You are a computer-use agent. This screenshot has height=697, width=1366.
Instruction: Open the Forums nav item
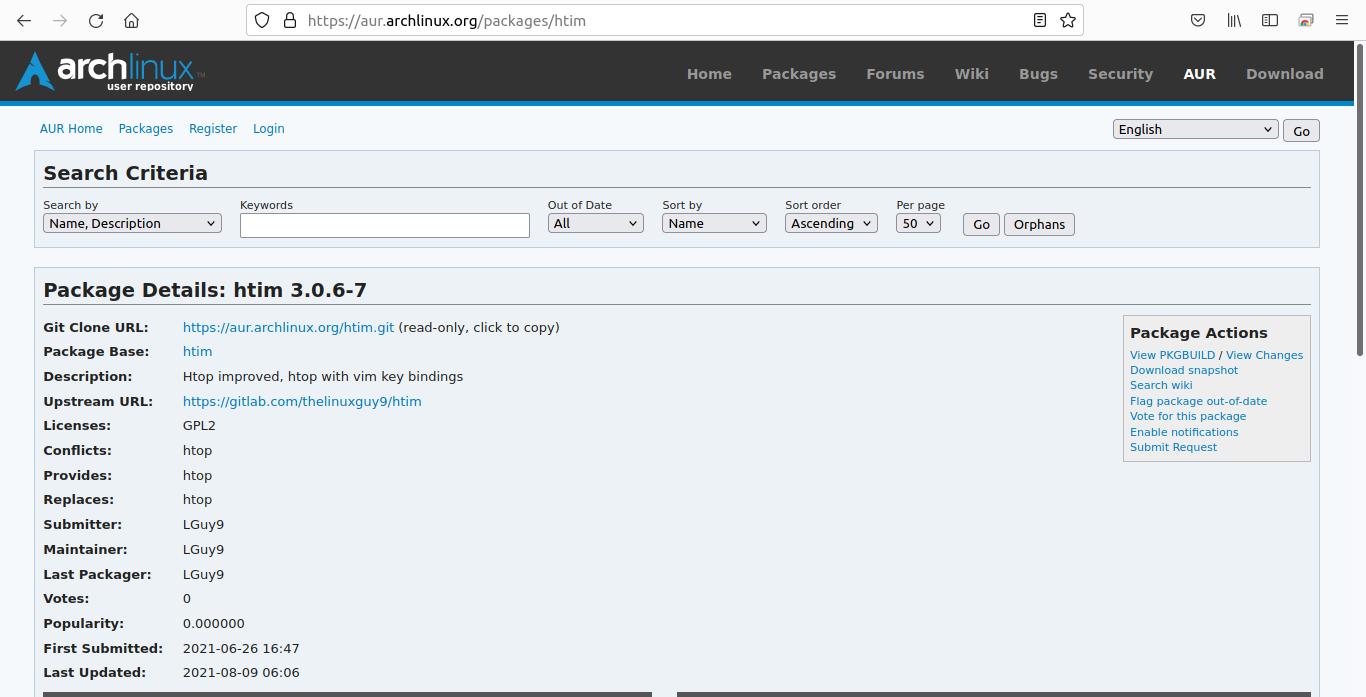(895, 74)
